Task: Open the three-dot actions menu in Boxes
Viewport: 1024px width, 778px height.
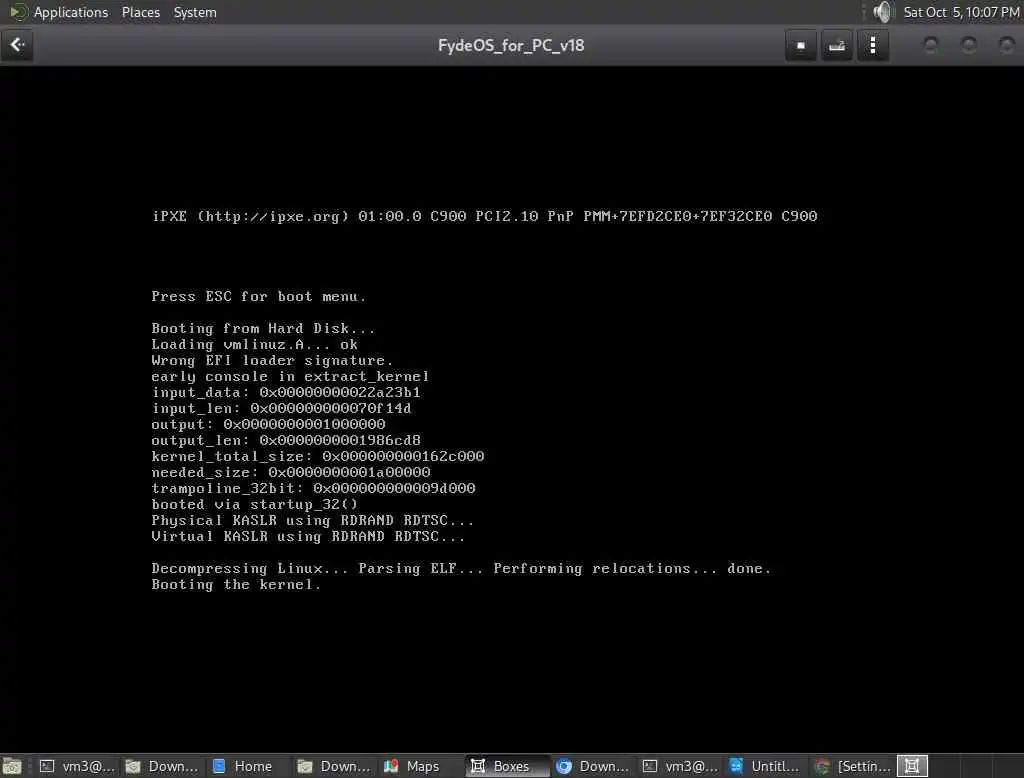Action: (872, 46)
